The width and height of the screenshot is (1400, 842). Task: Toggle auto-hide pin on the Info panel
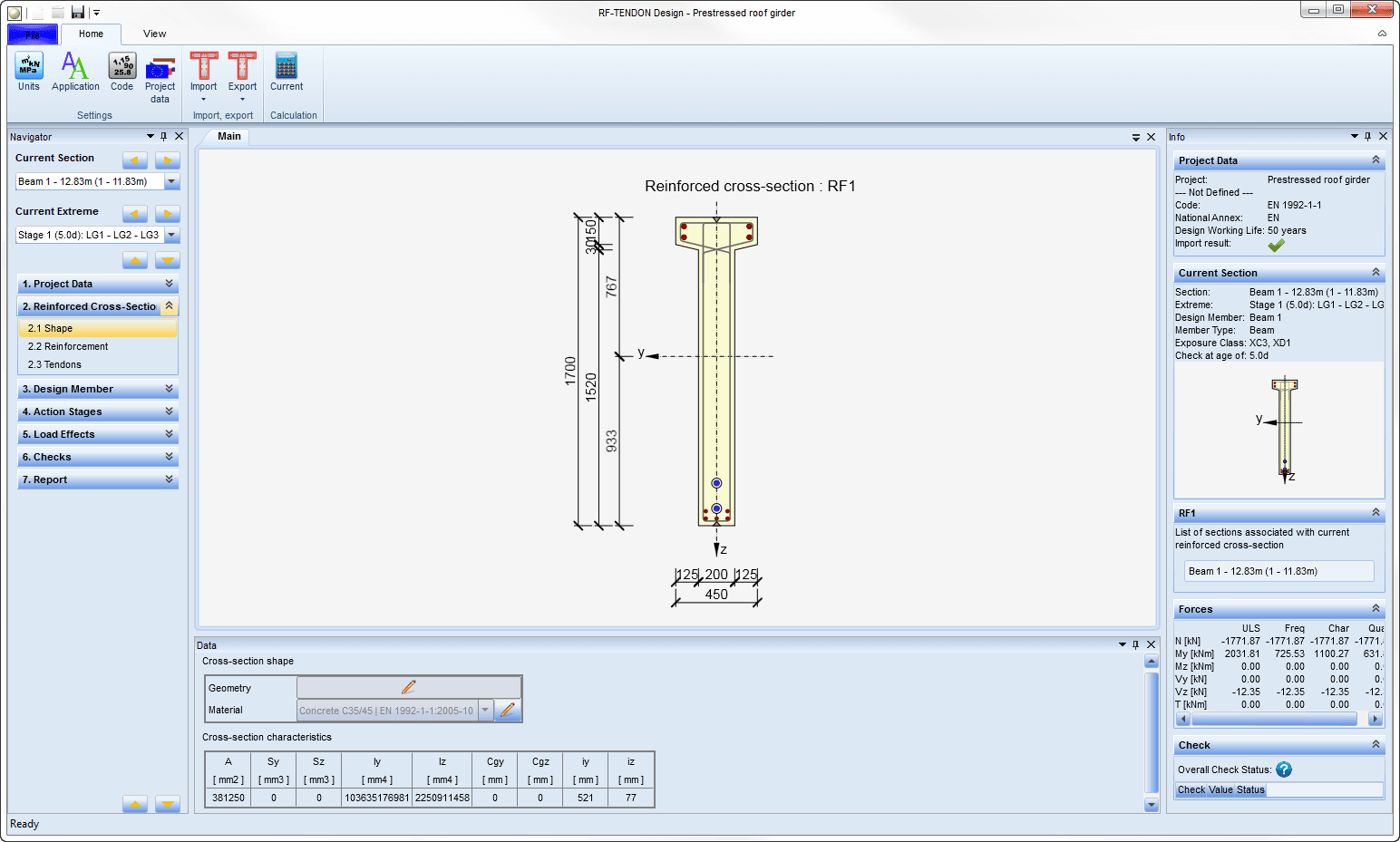click(1367, 136)
